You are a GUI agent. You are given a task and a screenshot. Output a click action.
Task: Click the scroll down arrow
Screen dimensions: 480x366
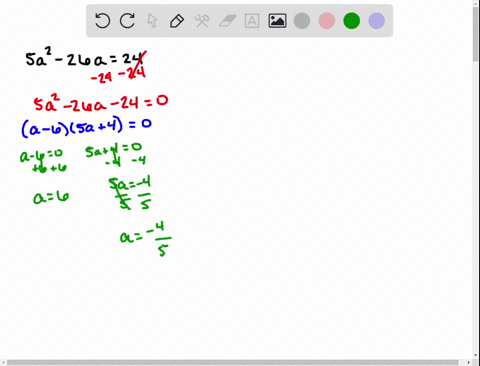(476, 355)
